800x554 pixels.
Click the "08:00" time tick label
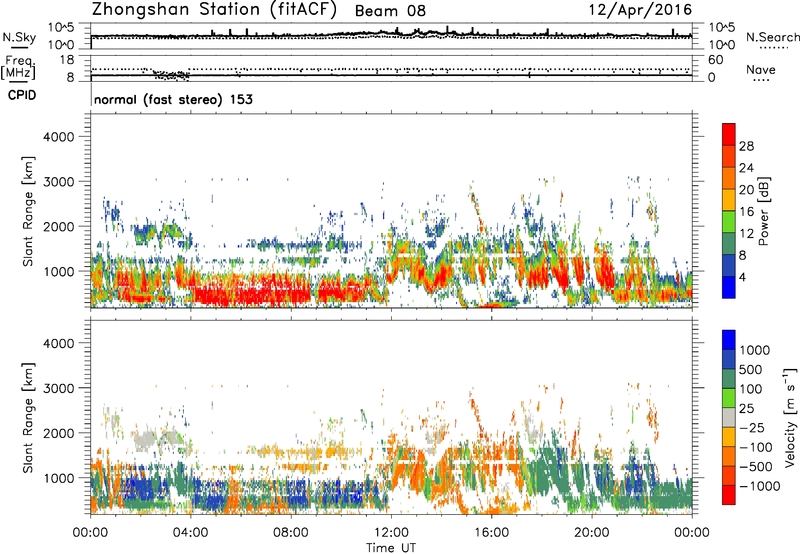click(x=291, y=533)
